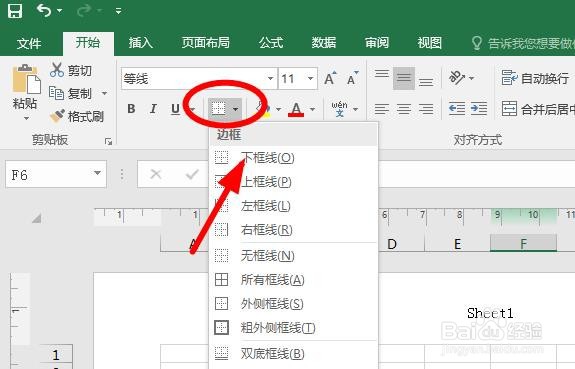Click the 自动换行 wrap text button

pos(535,78)
